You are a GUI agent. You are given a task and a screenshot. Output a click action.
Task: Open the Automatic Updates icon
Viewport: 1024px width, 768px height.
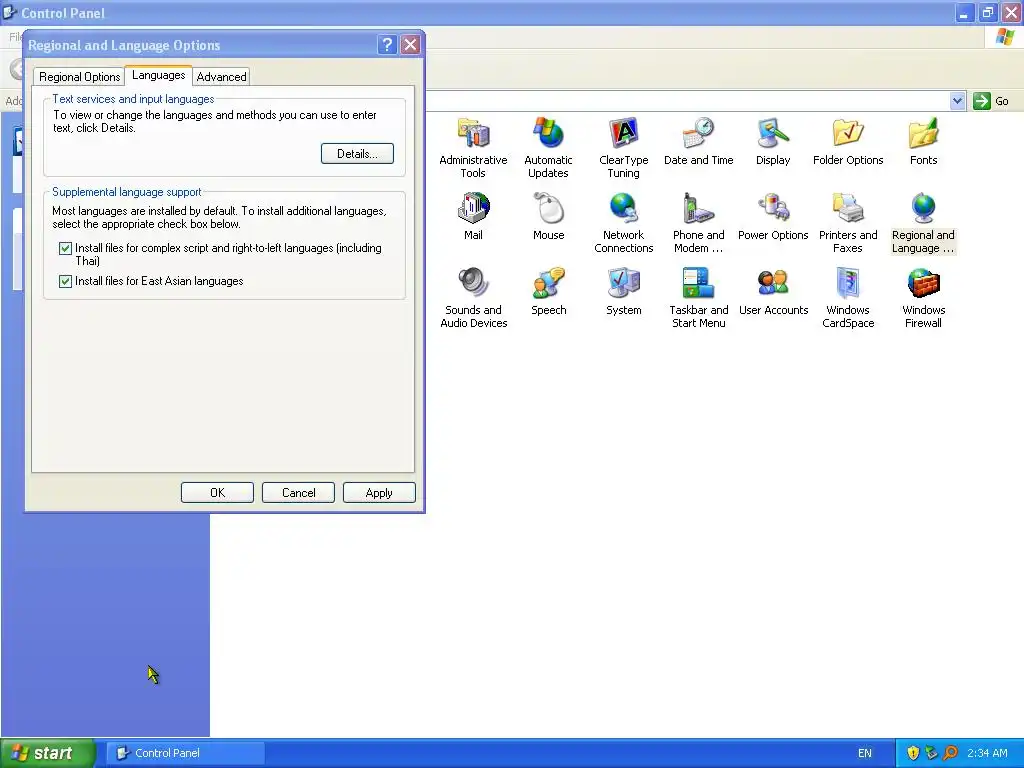tap(548, 148)
